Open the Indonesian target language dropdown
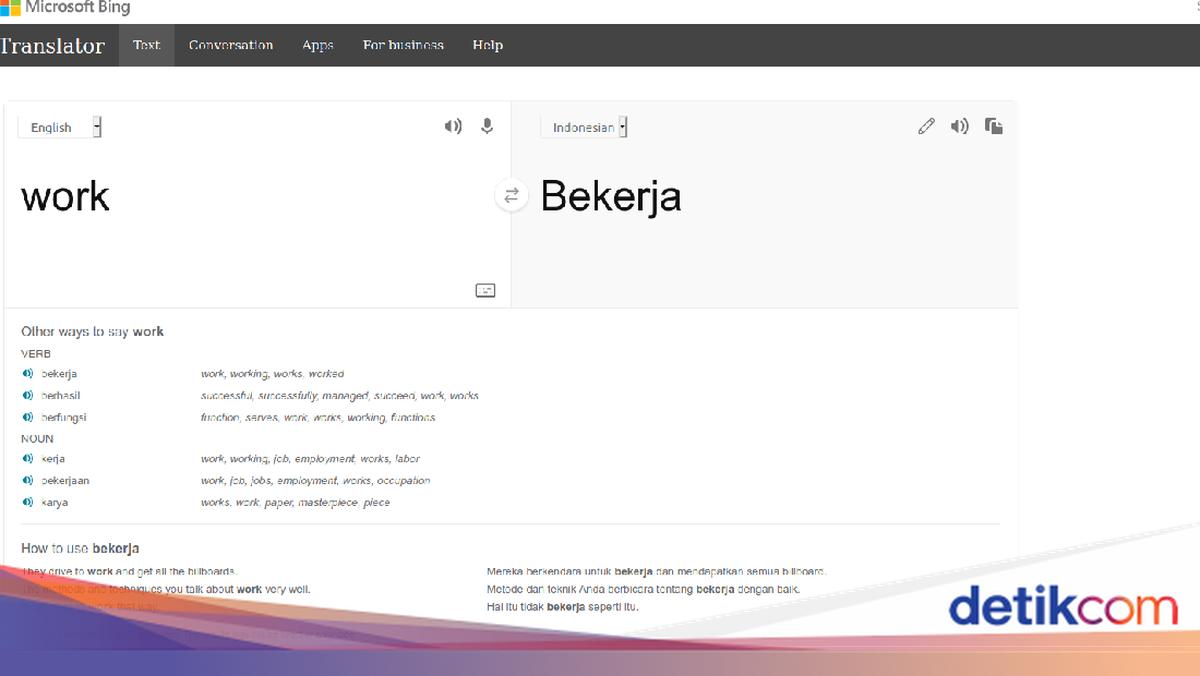 pos(590,127)
